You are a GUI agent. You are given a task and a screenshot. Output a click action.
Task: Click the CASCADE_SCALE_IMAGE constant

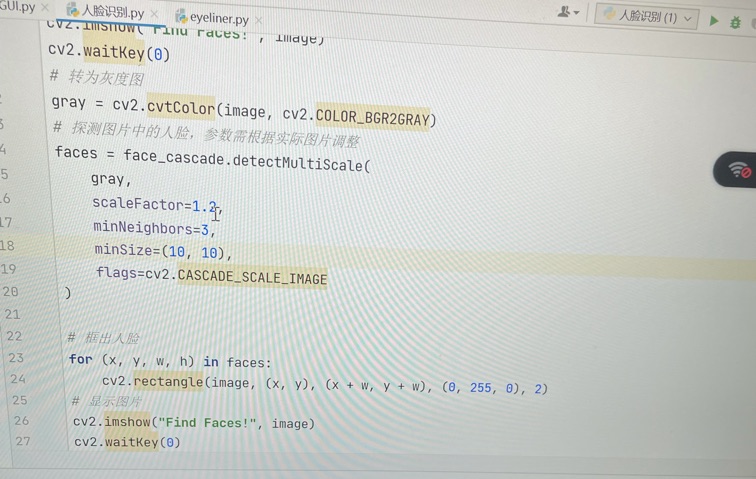tap(252, 277)
